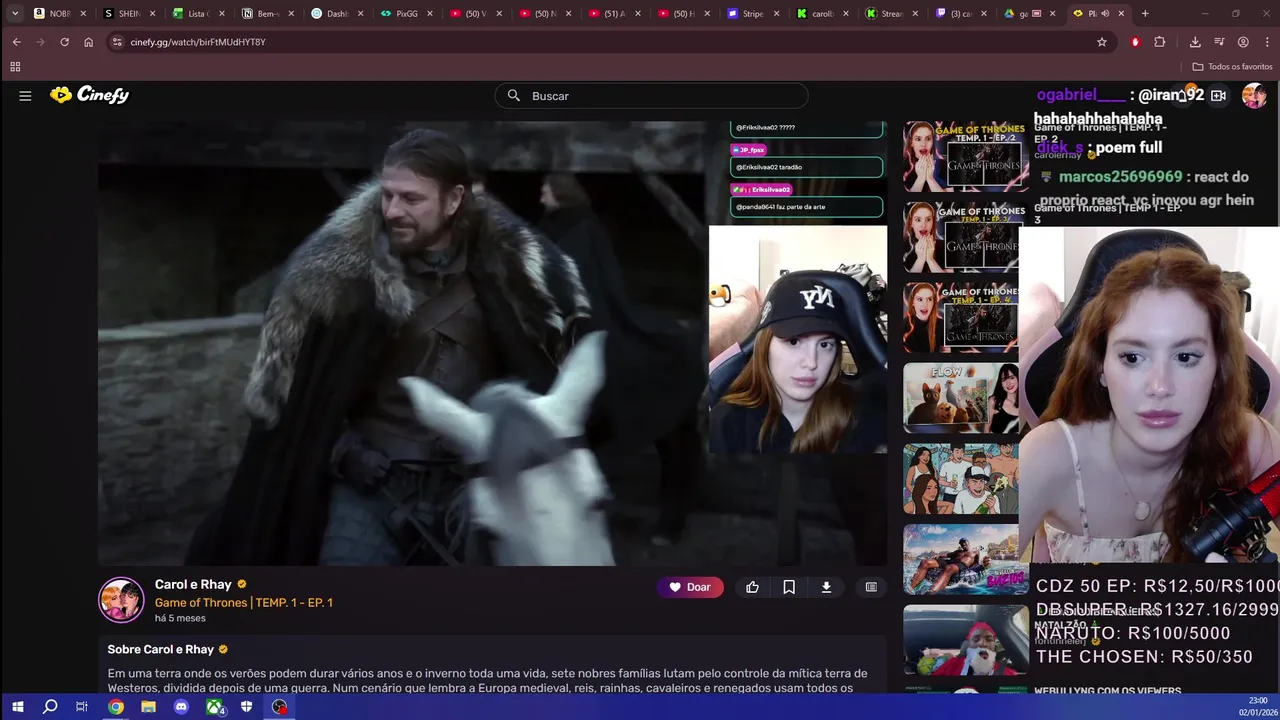Open Windows search on taskbar

[50, 707]
